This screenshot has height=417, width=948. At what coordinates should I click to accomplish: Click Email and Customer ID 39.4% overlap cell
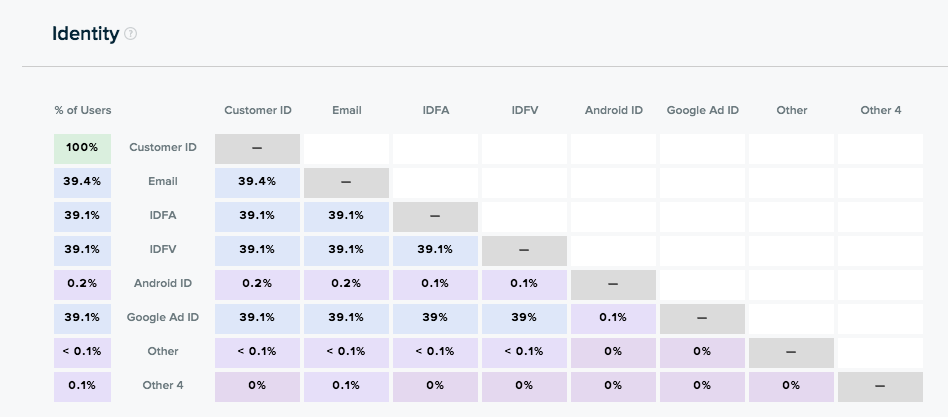(x=257, y=182)
